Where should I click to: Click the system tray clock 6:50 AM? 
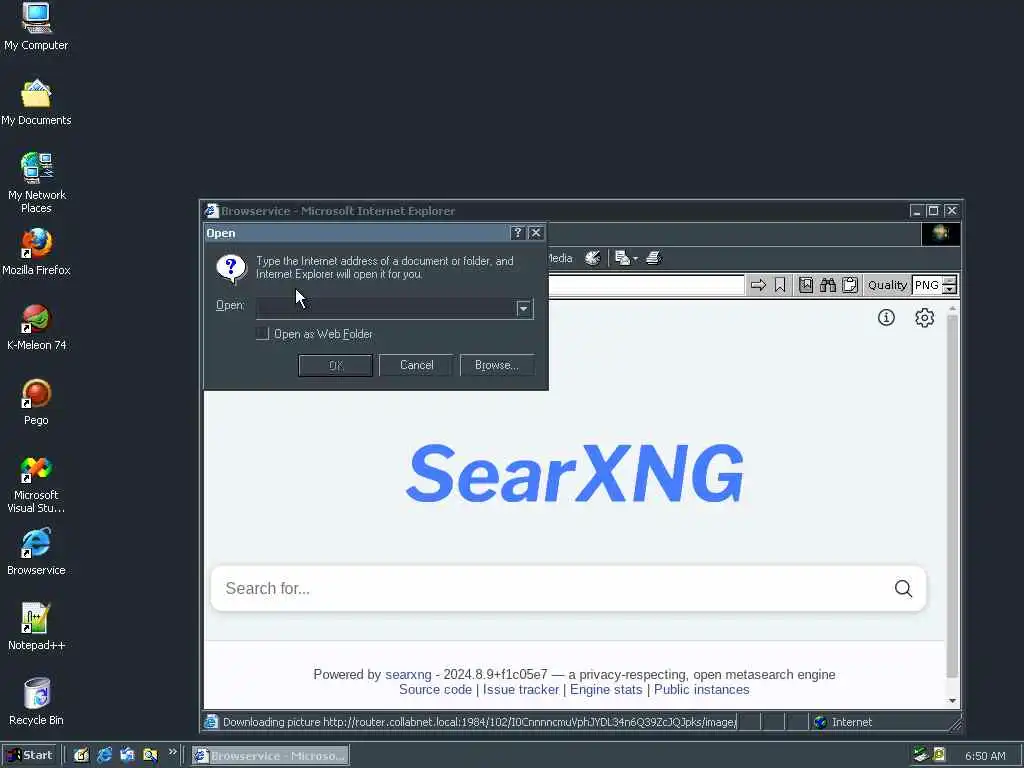985,756
